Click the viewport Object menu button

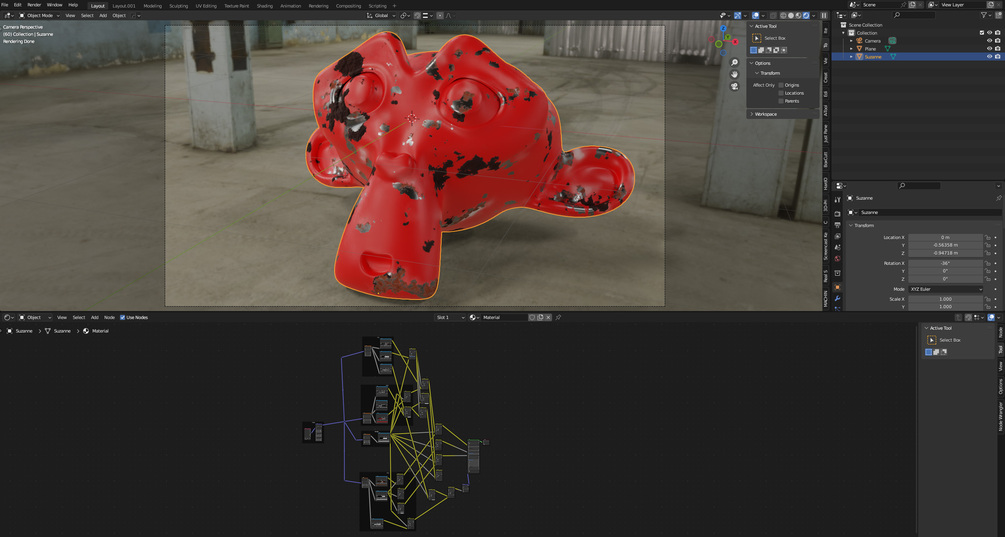click(119, 15)
